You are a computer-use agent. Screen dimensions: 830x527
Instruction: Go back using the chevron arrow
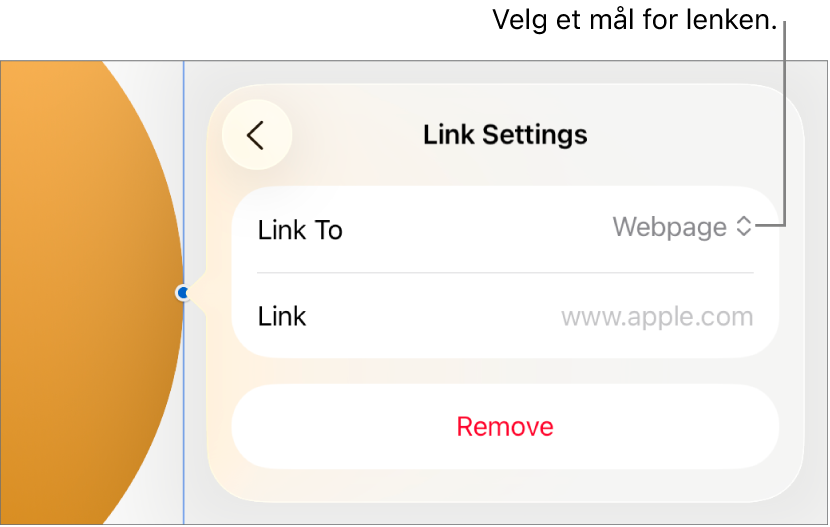255,135
